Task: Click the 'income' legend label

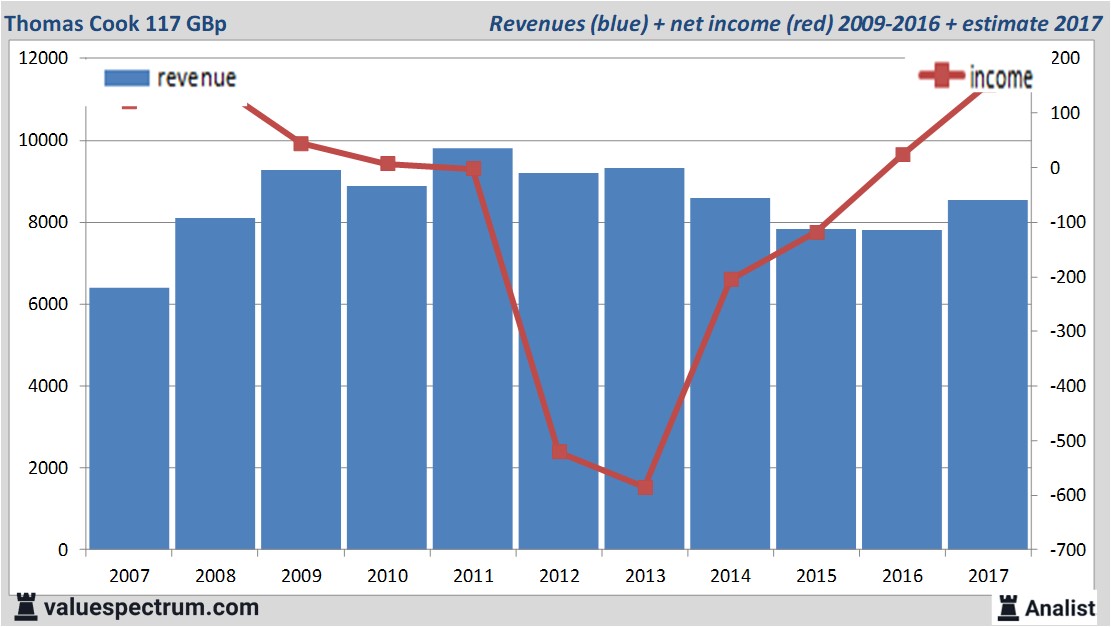Action: pos(1000,77)
